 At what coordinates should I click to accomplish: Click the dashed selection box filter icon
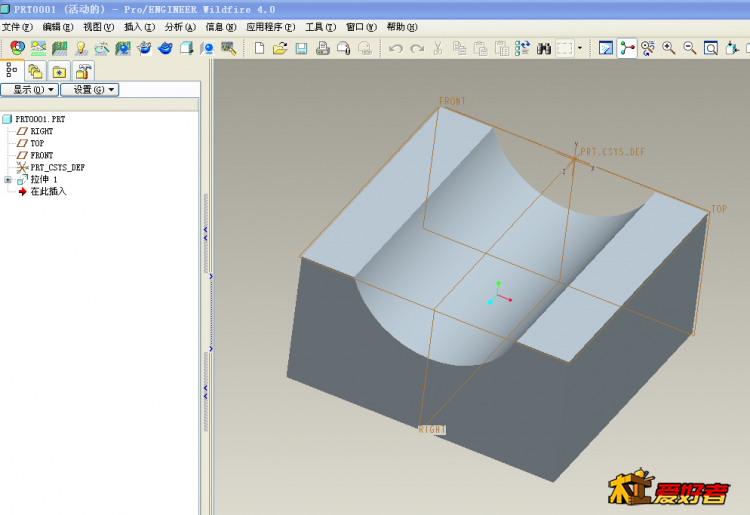565,48
